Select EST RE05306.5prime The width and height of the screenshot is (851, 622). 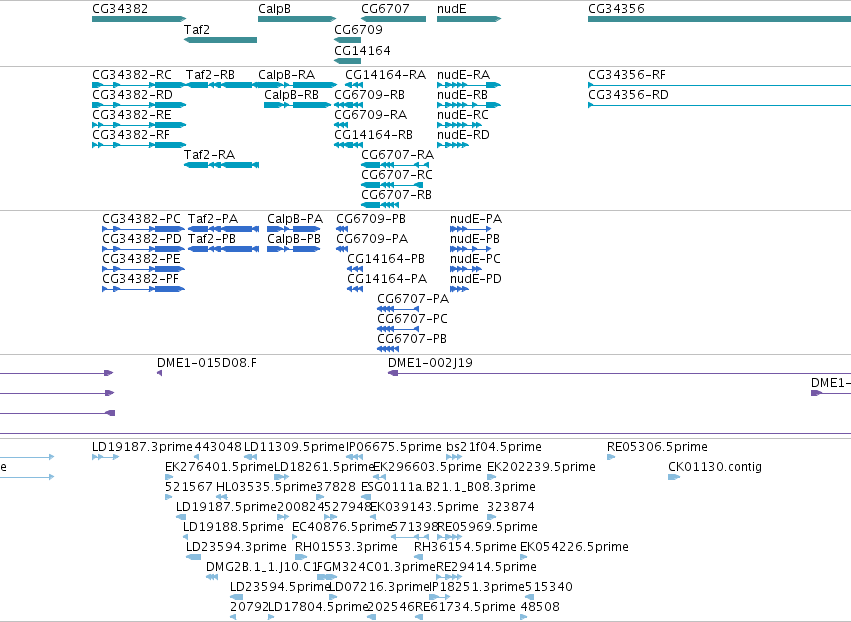coord(611,457)
